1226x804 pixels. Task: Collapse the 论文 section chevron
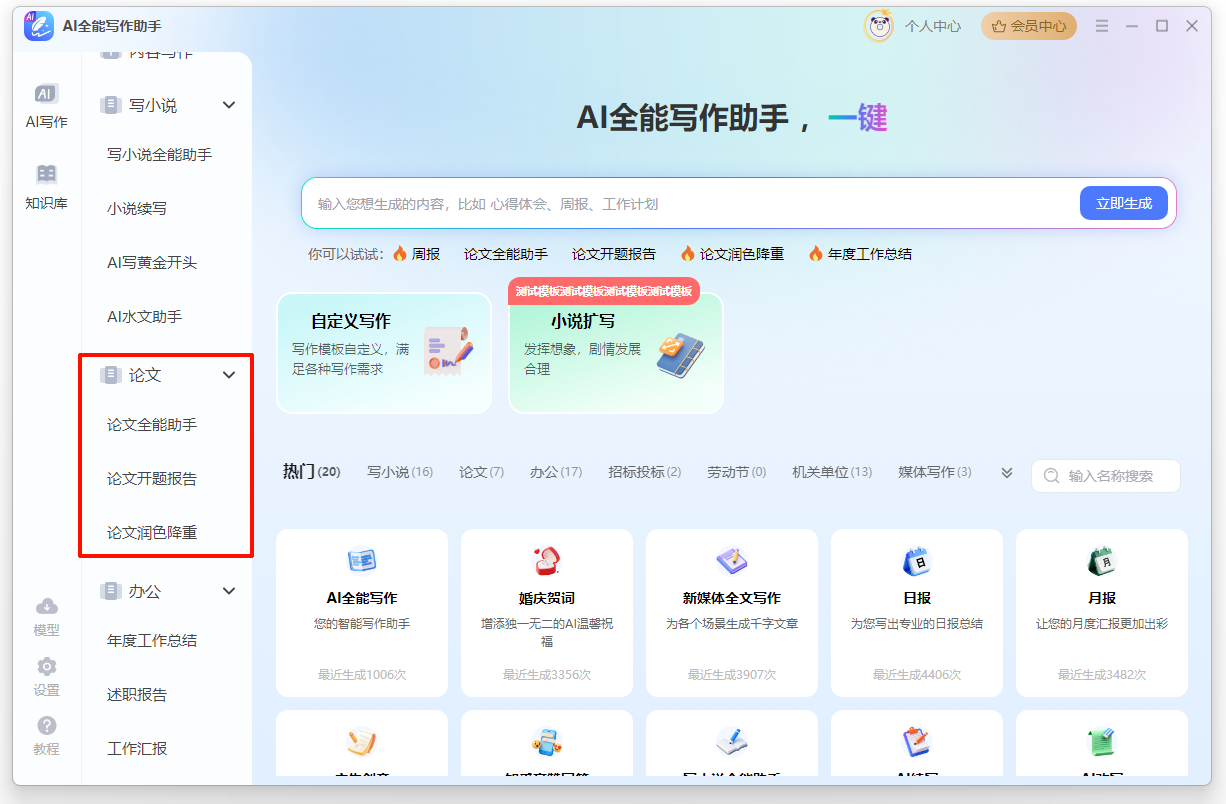229,375
